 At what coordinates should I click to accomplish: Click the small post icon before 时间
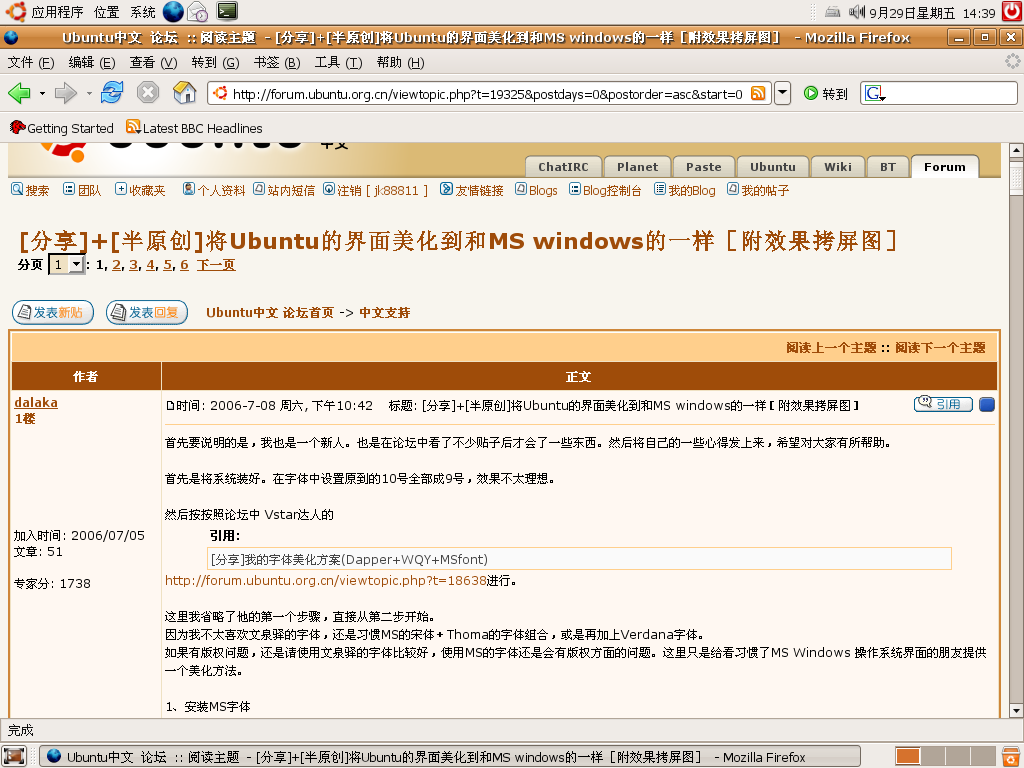(170, 406)
